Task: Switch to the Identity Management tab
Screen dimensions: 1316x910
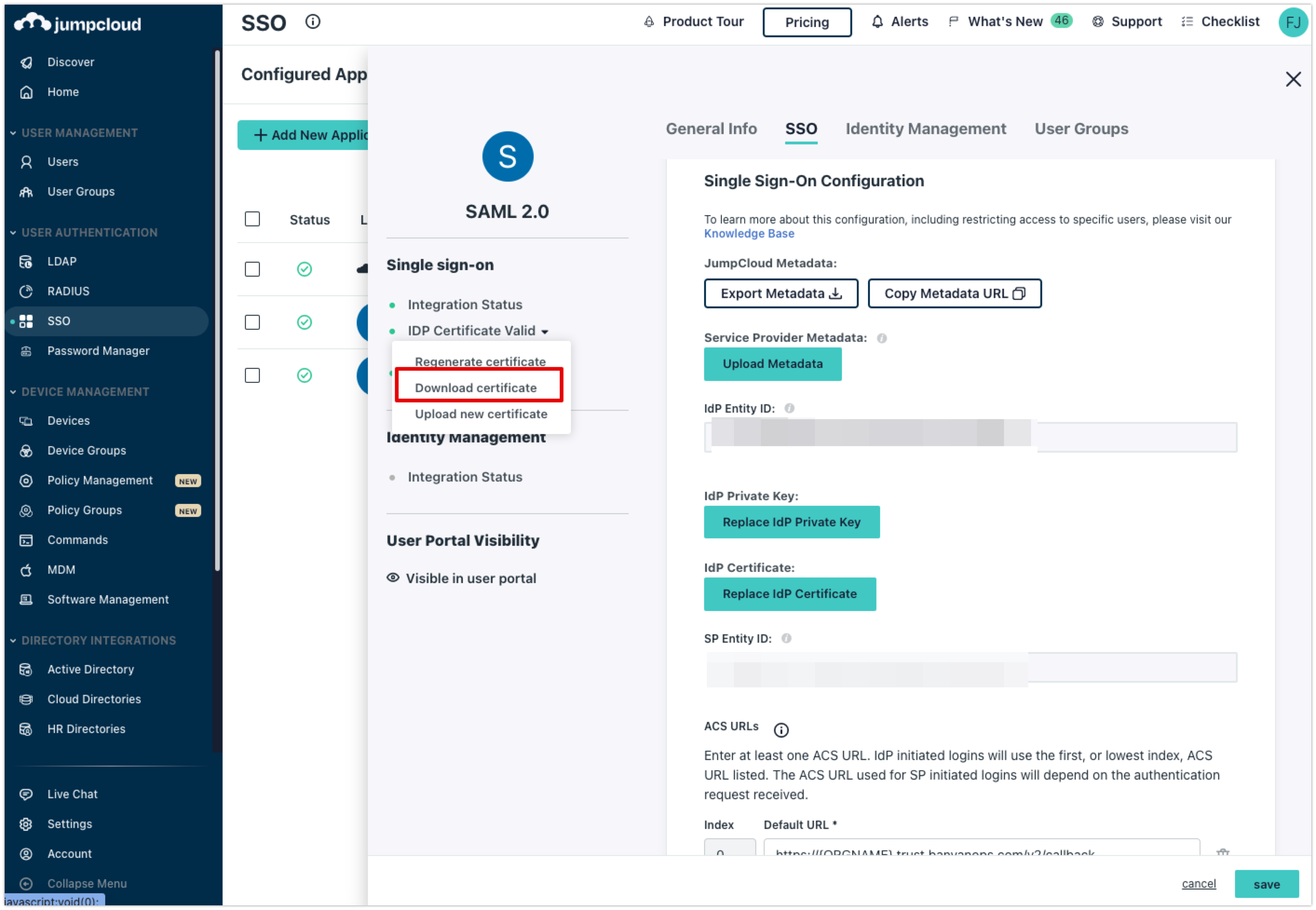Action: [925, 129]
